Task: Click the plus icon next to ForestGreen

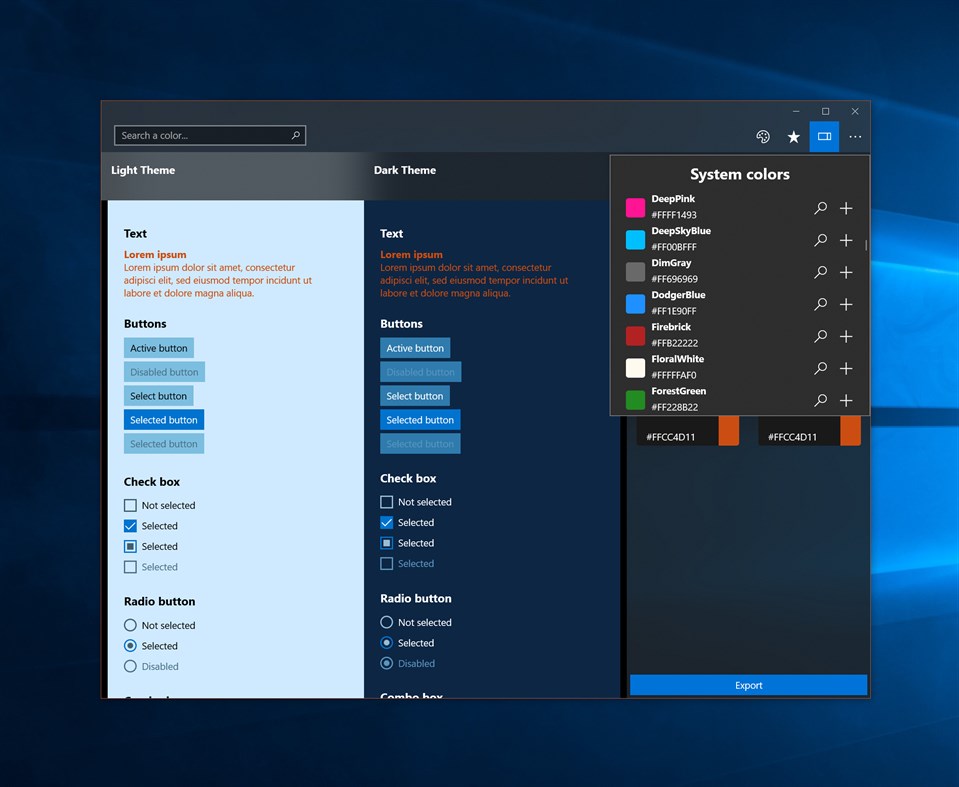Action: tap(846, 400)
